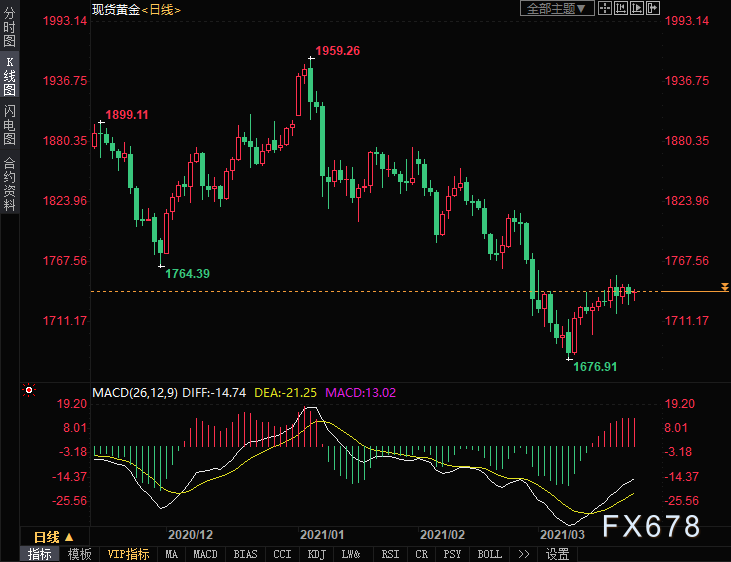731x562 pixels.
Task: Click the chart playback icon in top toolbar
Action: (x=638, y=8)
